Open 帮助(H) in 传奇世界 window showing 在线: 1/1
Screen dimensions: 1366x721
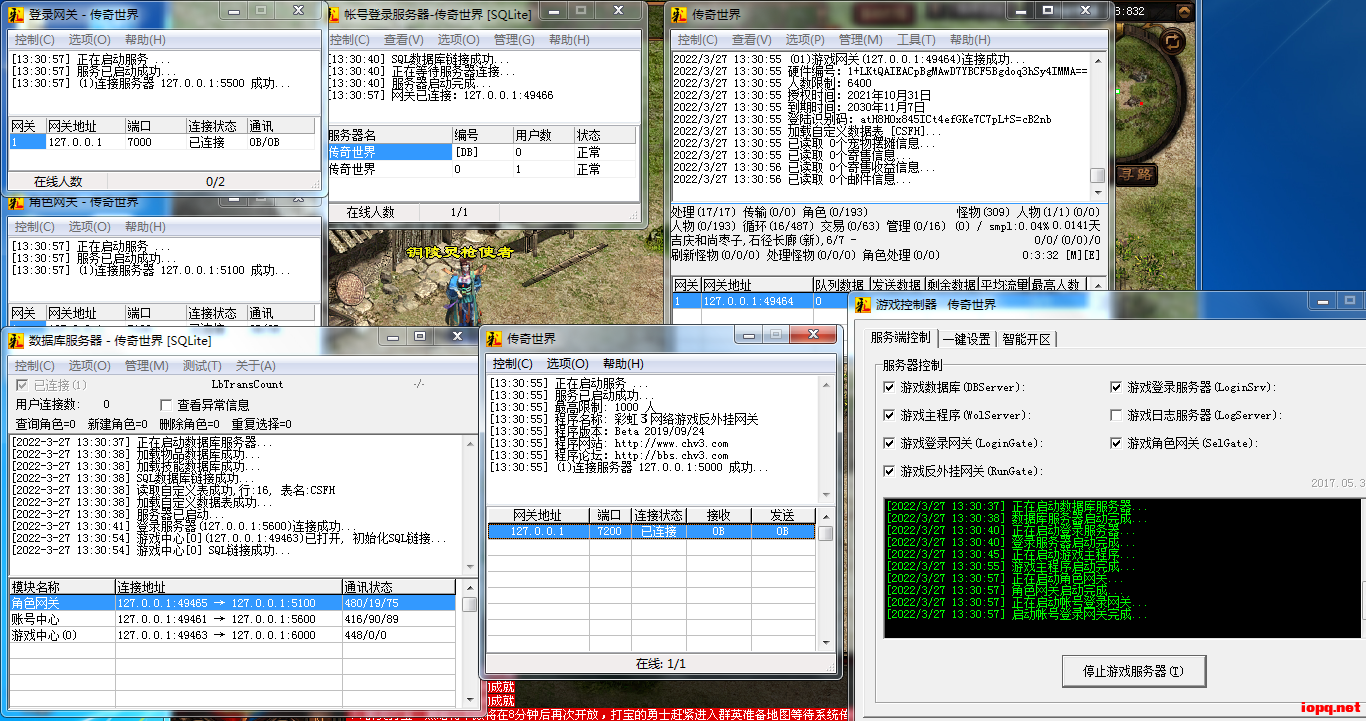coord(623,364)
